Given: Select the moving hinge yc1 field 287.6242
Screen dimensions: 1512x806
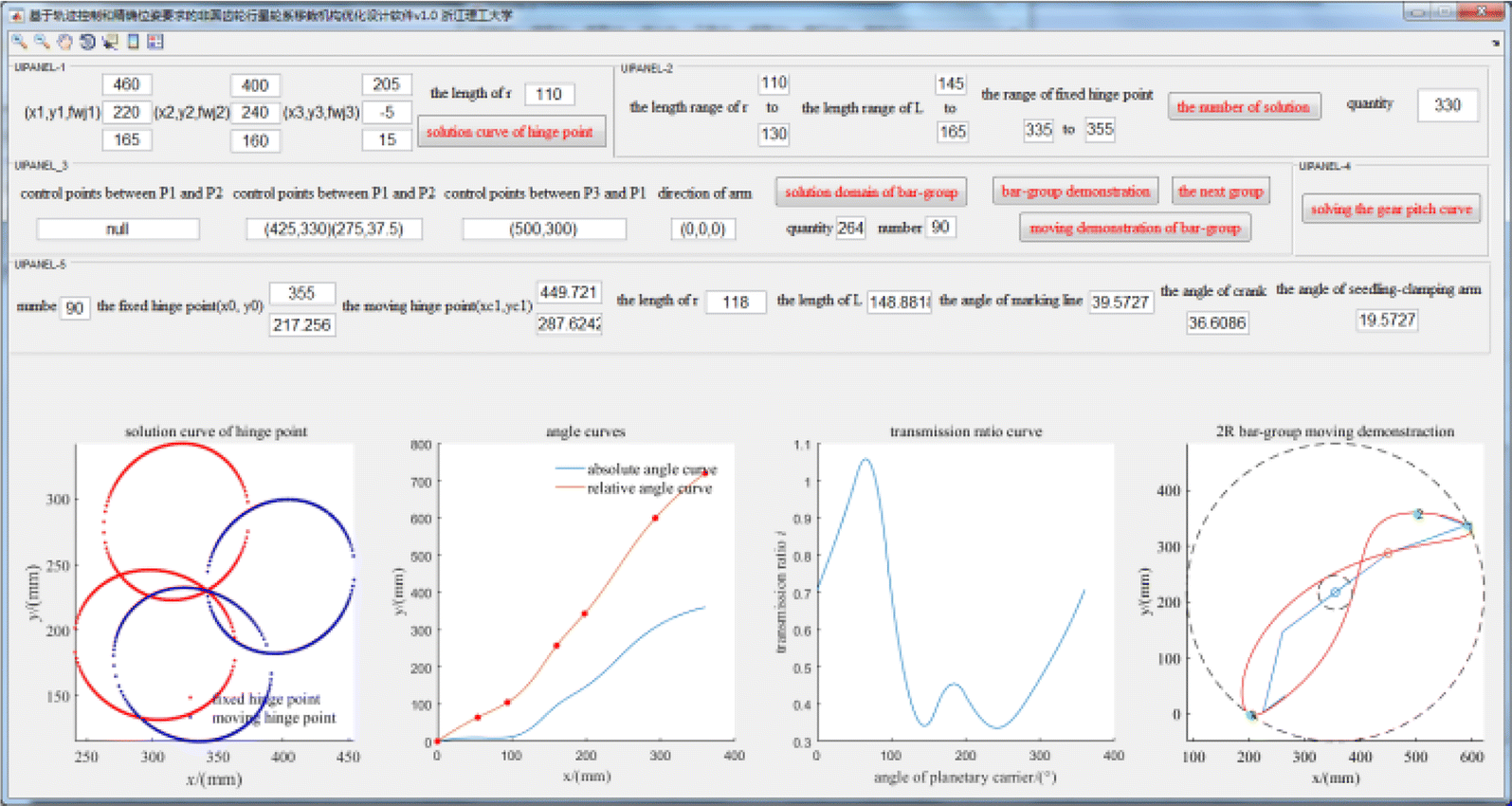Looking at the screenshot, I should (569, 323).
